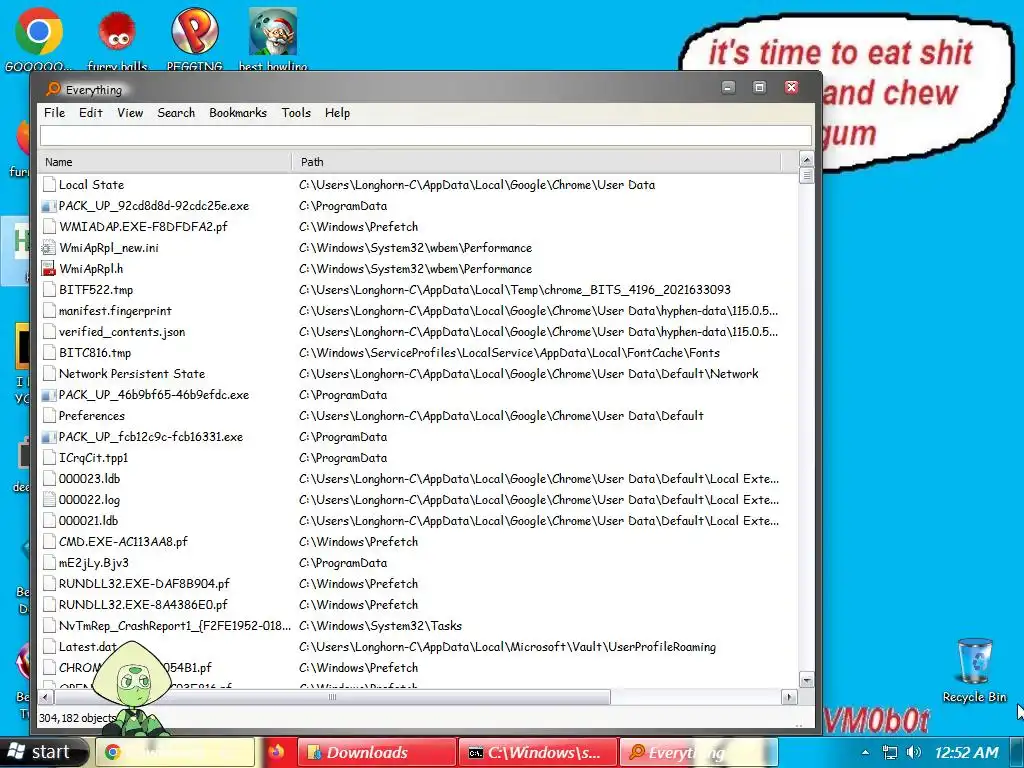
Task: Click the 12:52 AM taskbar clock
Action: (966, 752)
